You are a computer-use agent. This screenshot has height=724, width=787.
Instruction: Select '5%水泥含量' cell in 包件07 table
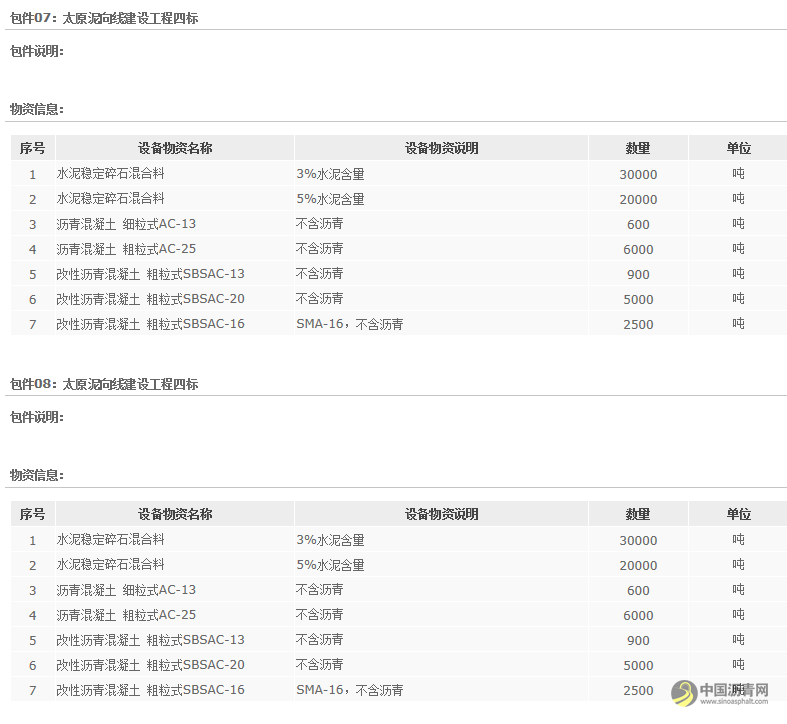[330, 199]
